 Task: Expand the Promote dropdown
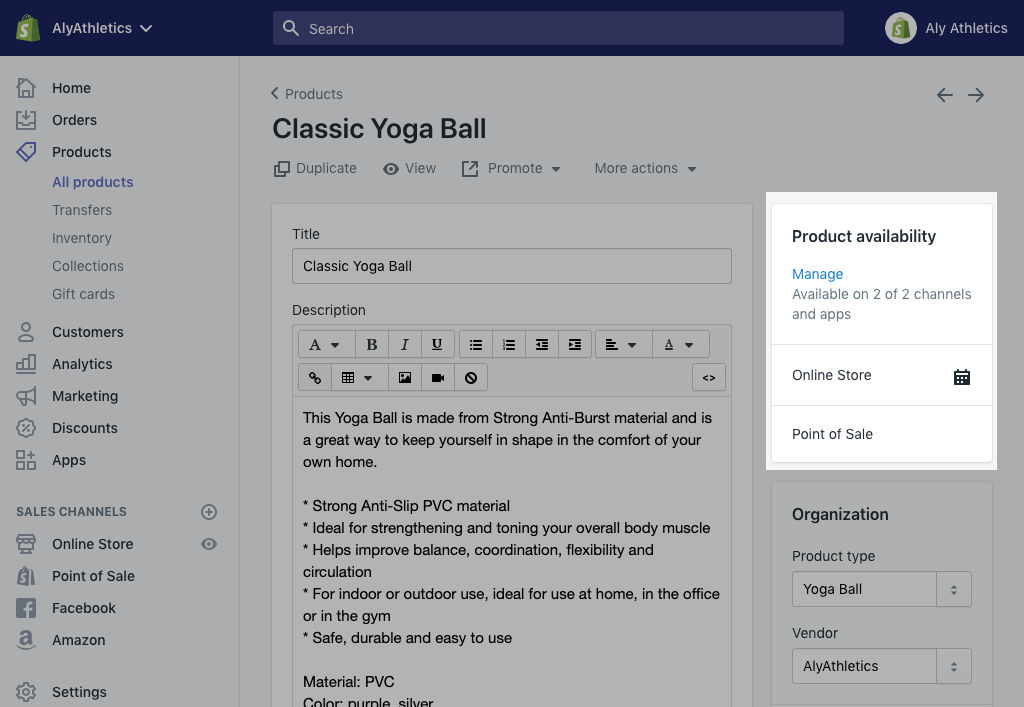[x=511, y=168]
